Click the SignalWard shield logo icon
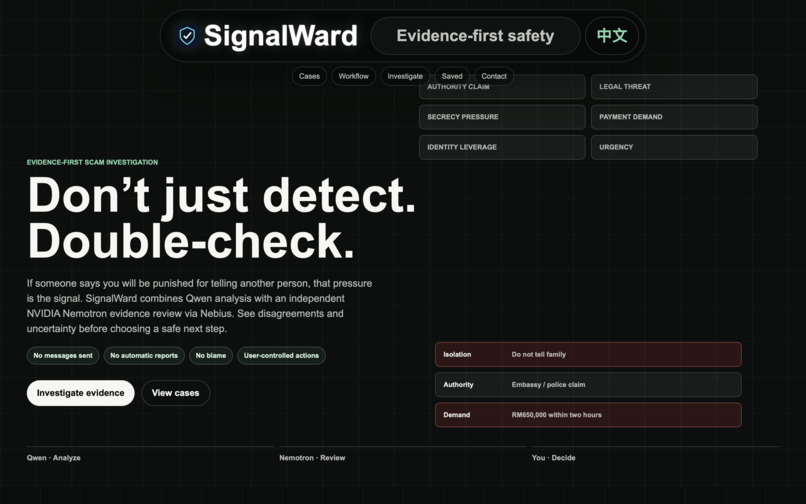The width and height of the screenshot is (806, 504). tap(187, 36)
